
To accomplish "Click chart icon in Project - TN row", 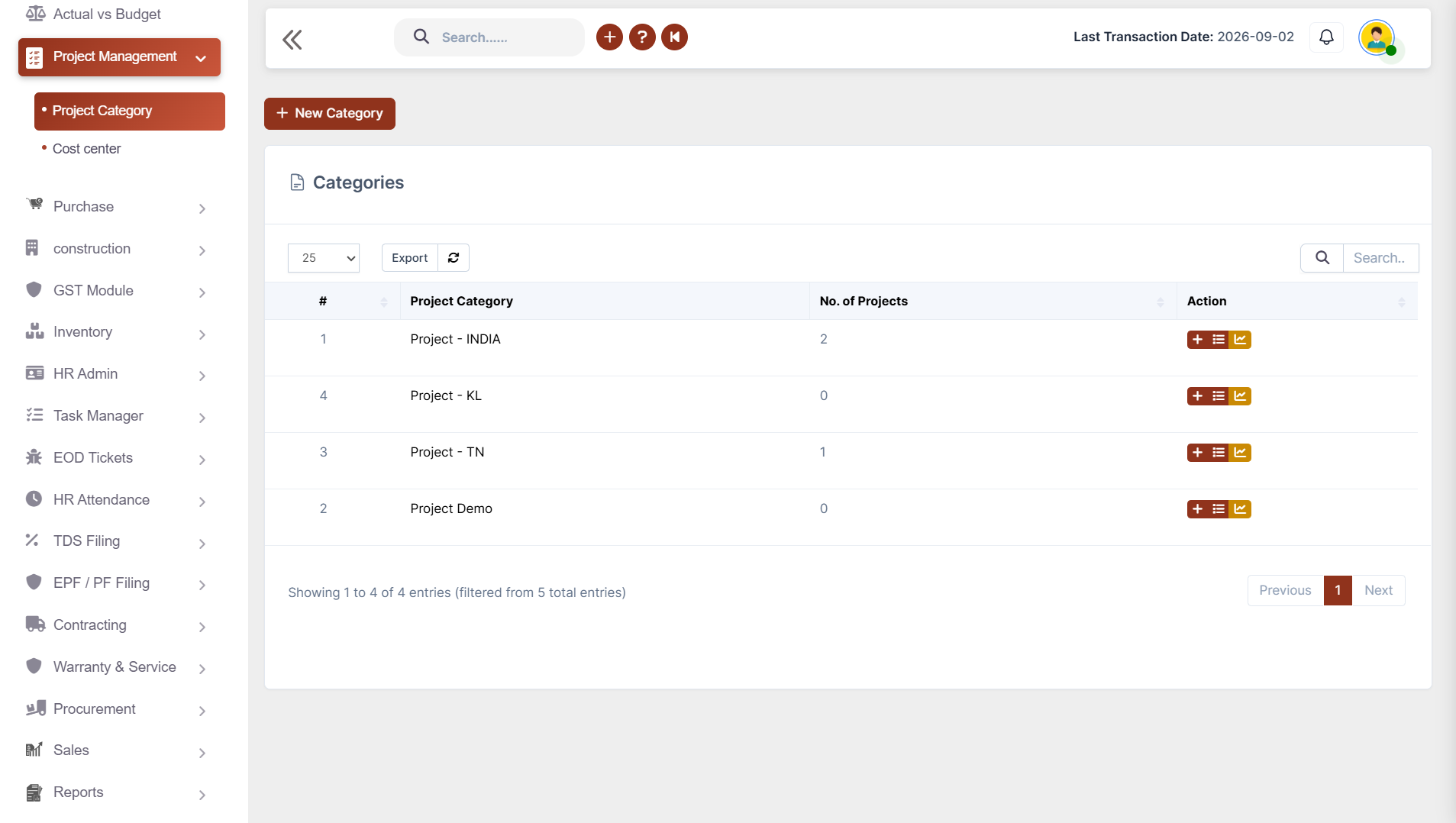I will 1240,453.
